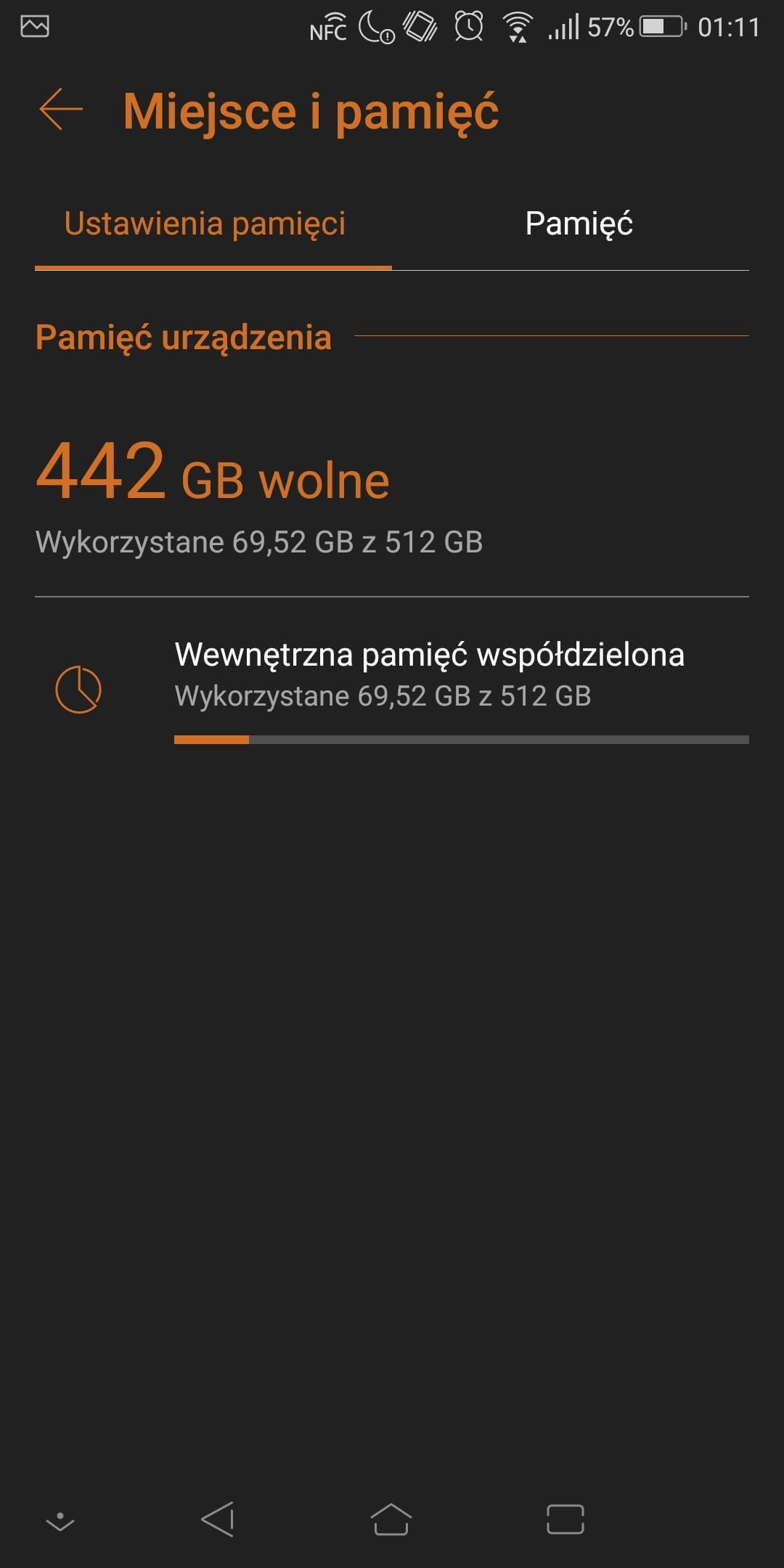Image resolution: width=784 pixels, height=1568 pixels.
Task: Tap the NFC status icon
Action: (x=328, y=28)
